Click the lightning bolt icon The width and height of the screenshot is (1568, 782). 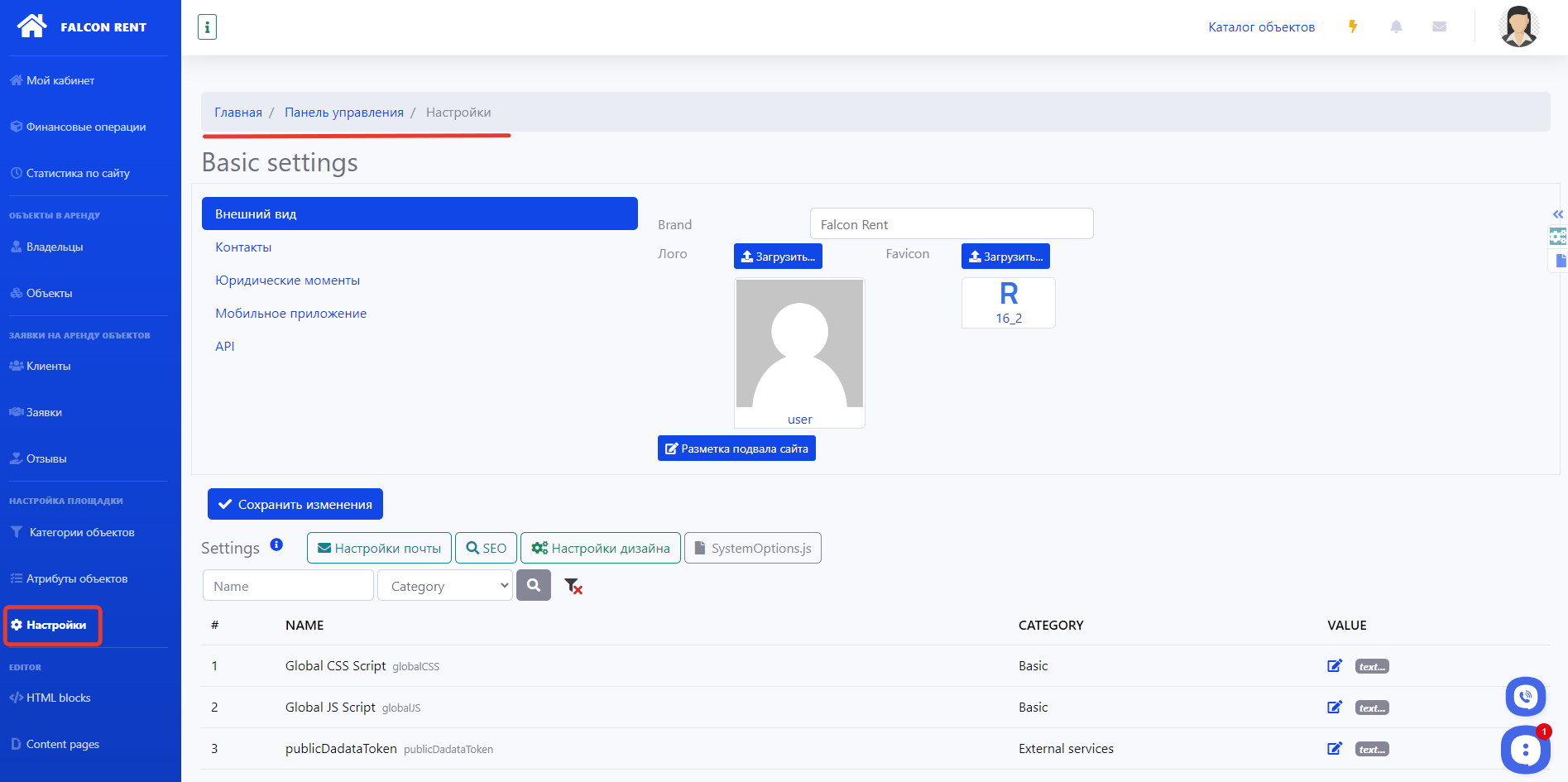pos(1353,26)
